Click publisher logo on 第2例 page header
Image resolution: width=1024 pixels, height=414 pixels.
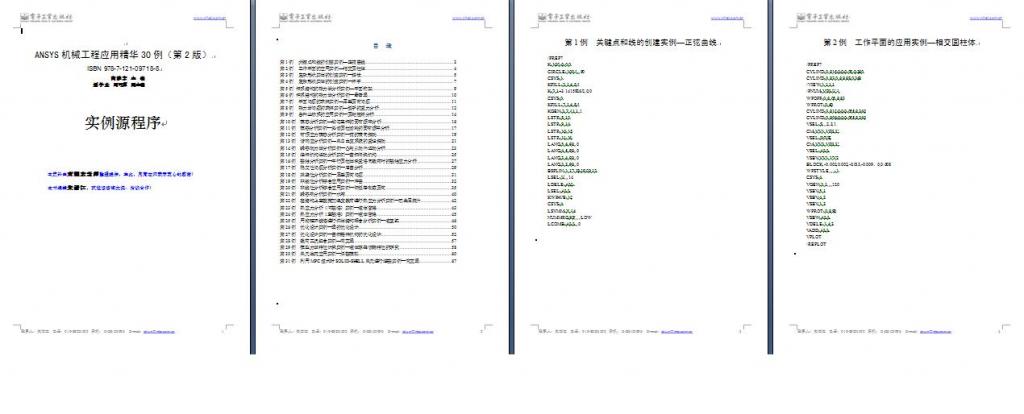(823, 17)
